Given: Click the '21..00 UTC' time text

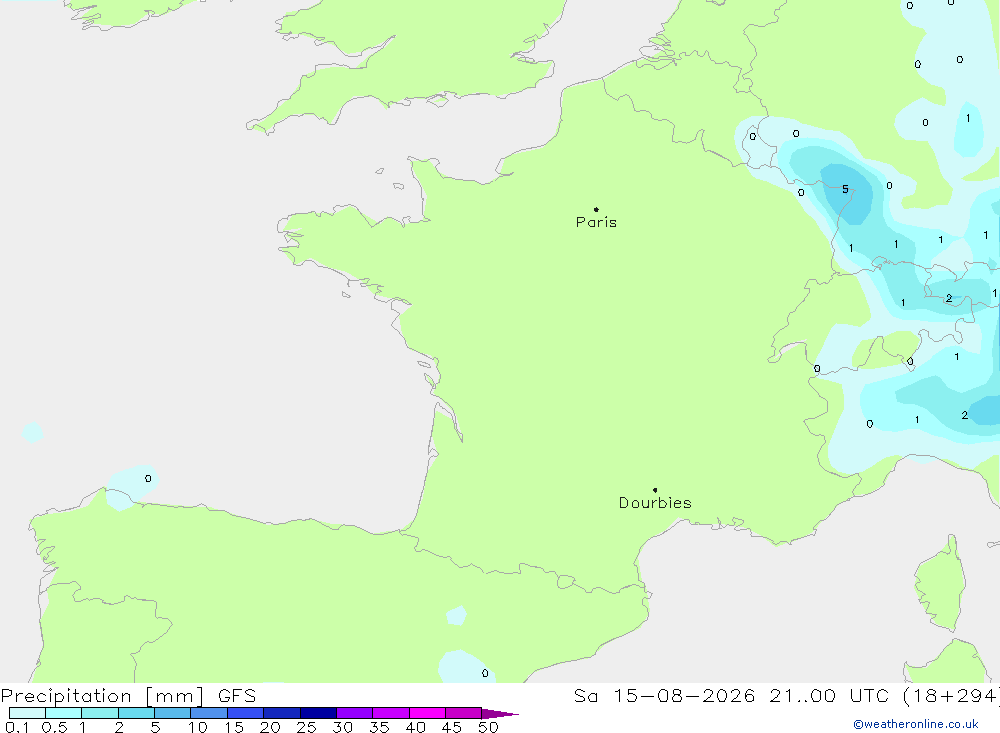Looking at the screenshot, I should (829, 696).
